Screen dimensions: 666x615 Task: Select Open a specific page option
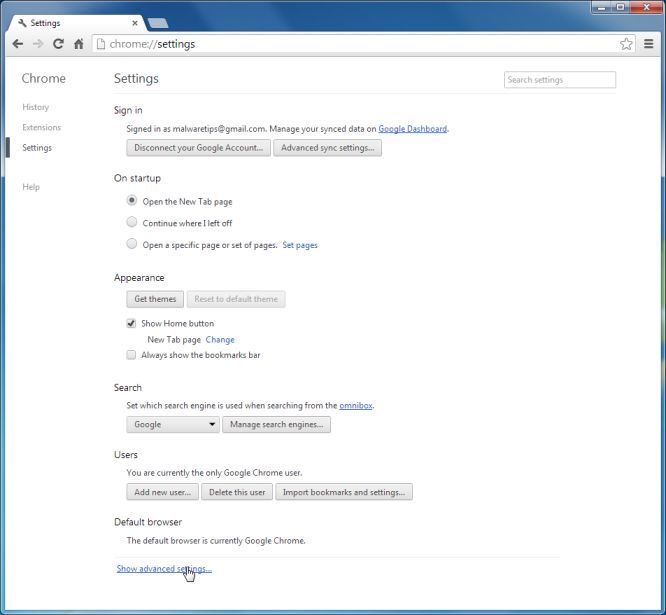pyautogui.click(x=132, y=243)
